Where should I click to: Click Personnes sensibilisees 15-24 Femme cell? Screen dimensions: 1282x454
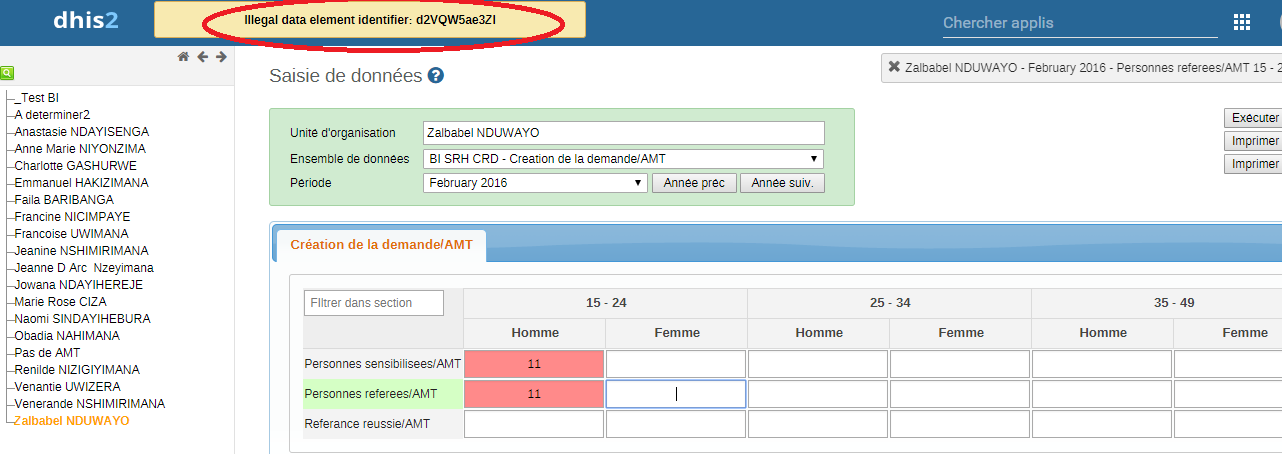point(676,364)
